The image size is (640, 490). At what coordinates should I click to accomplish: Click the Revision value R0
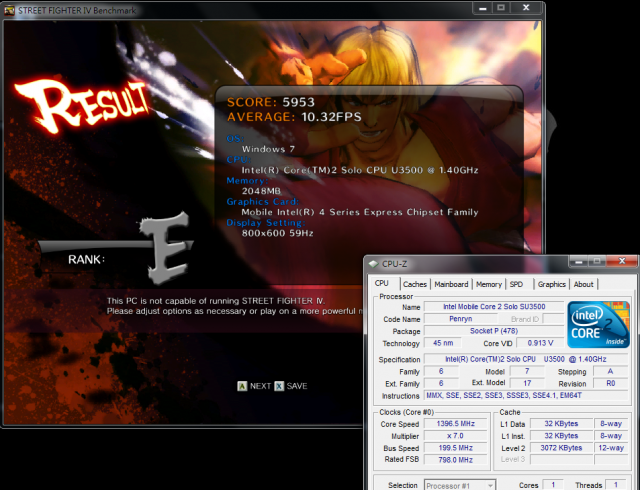point(611,383)
